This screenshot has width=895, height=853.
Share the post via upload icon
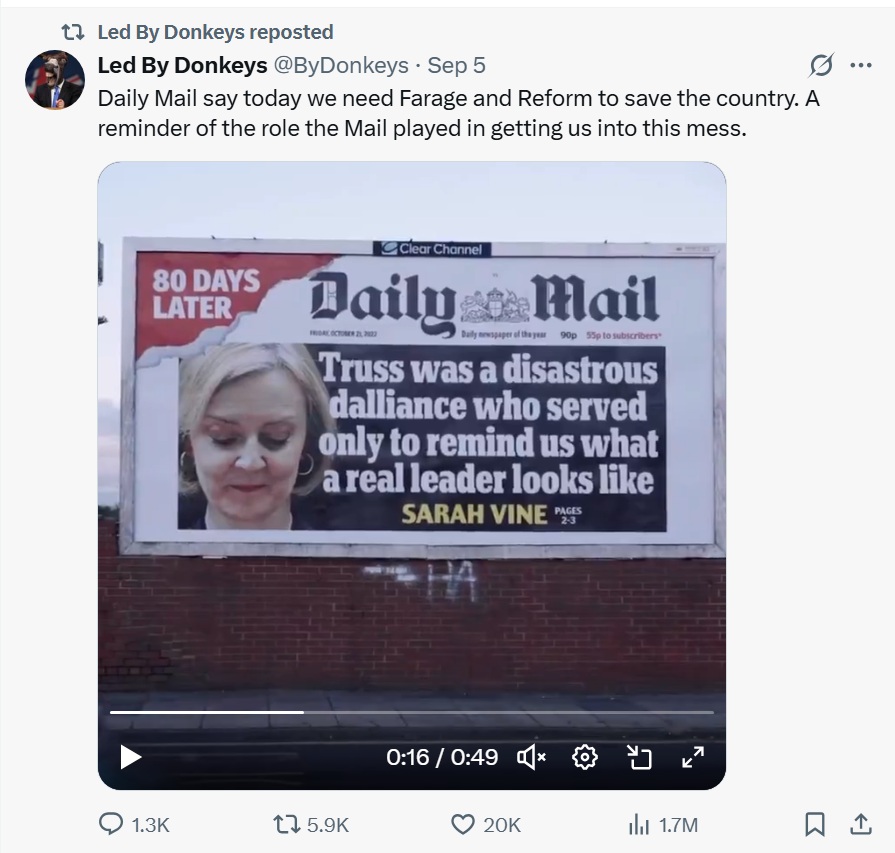(x=860, y=824)
